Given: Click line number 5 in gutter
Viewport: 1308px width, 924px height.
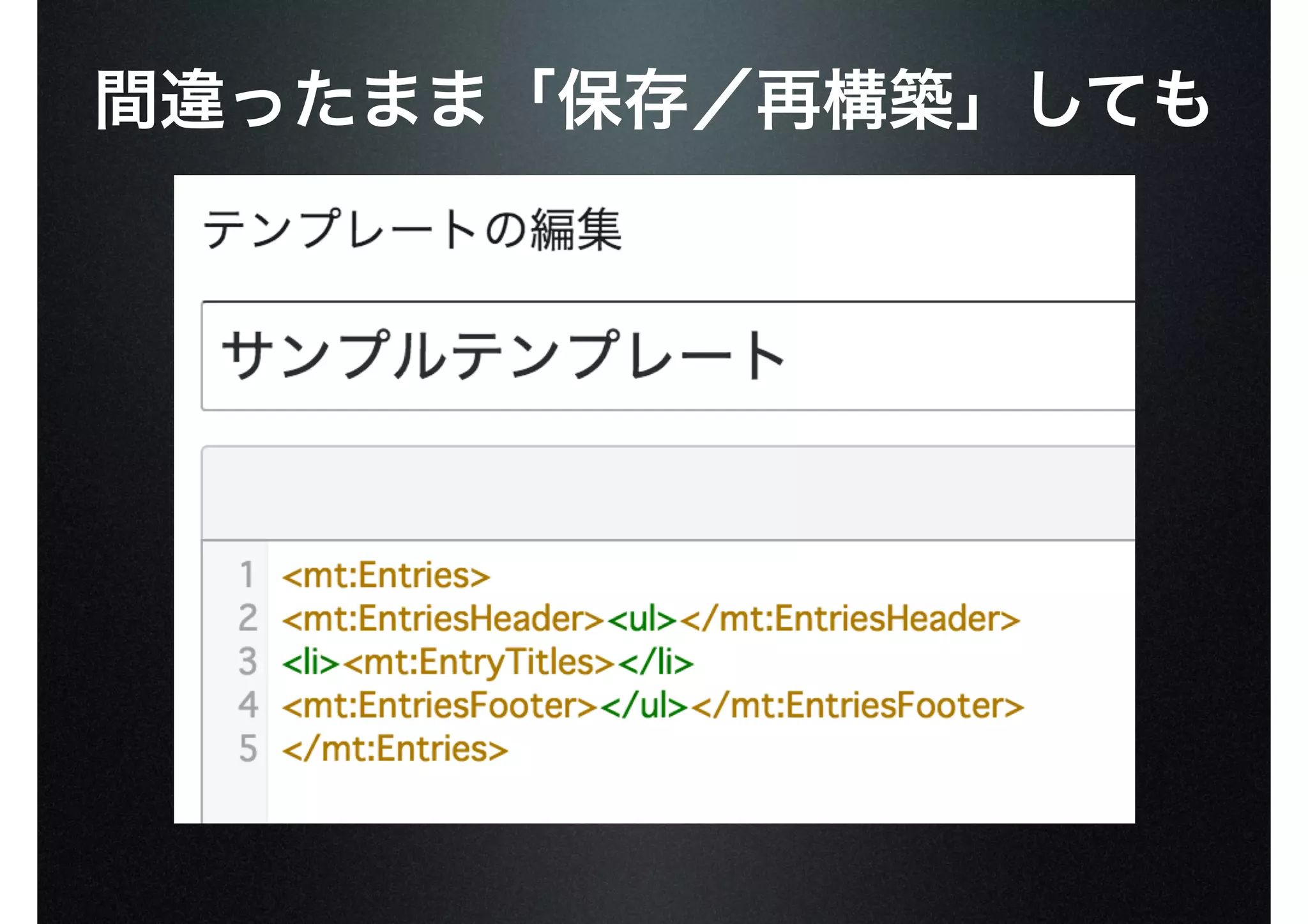Looking at the screenshot, I should coord(247,748).
